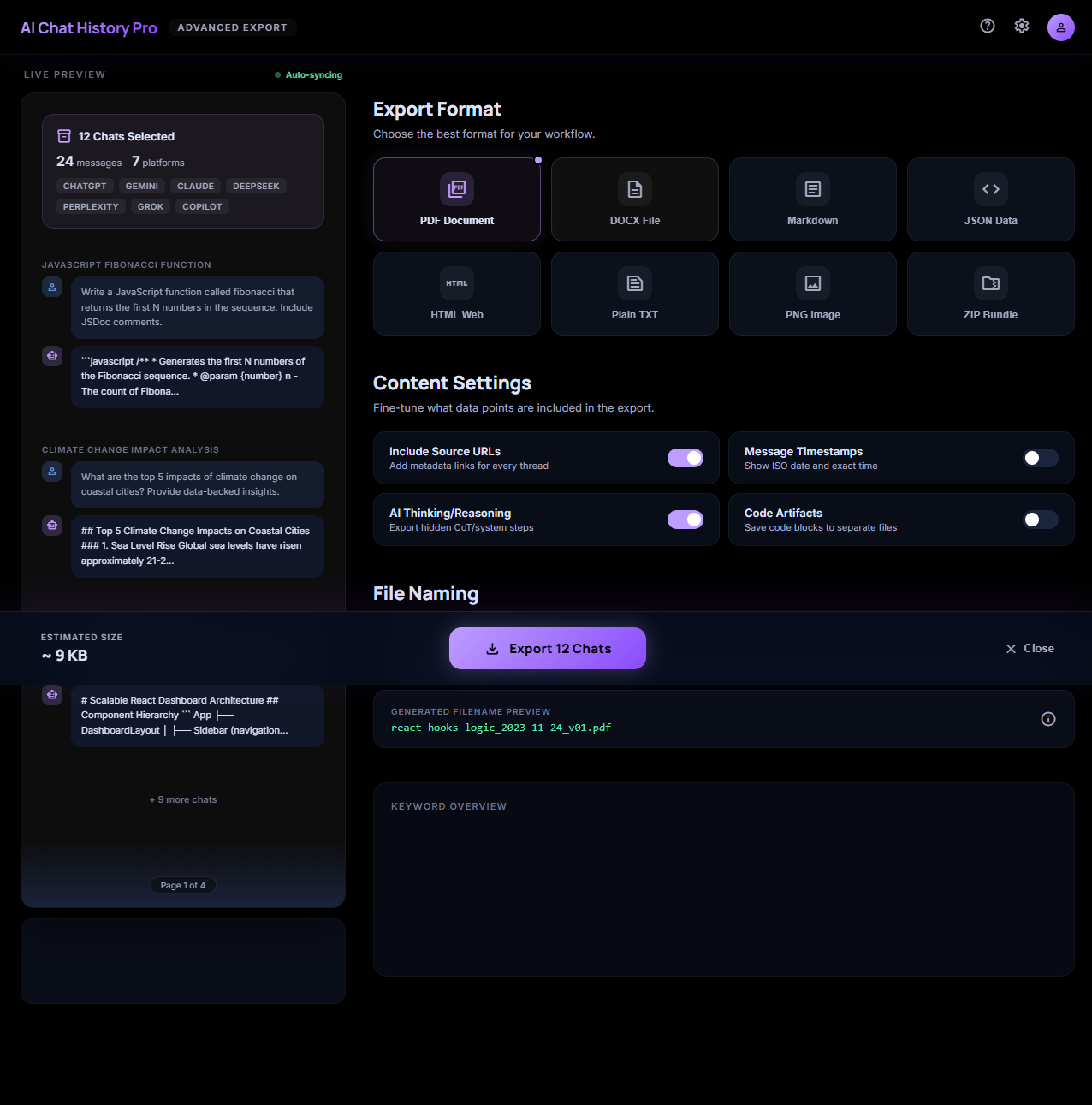Click generated filename react-hooks-logic_2023-11-24_v01.pdf
This screenshot has width=1092, height=1105.
point(501,728)
